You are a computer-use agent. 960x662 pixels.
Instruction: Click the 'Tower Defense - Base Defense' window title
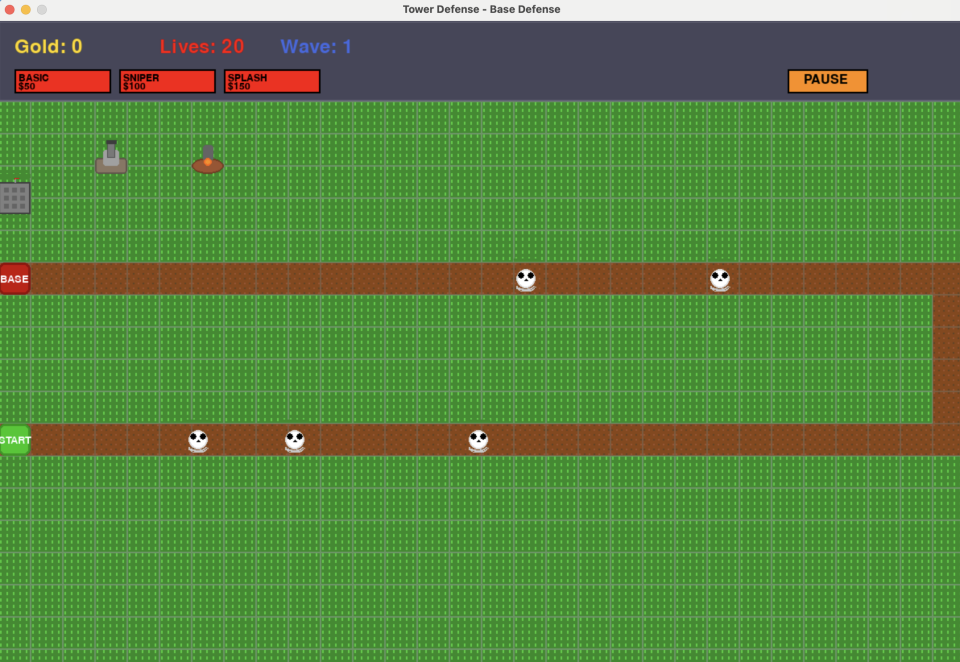[x=481, y=9]
